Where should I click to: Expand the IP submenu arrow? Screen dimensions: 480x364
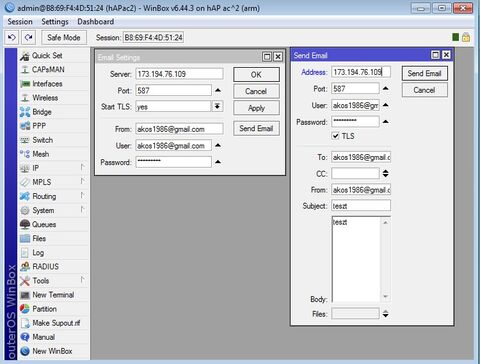[82, 167]
